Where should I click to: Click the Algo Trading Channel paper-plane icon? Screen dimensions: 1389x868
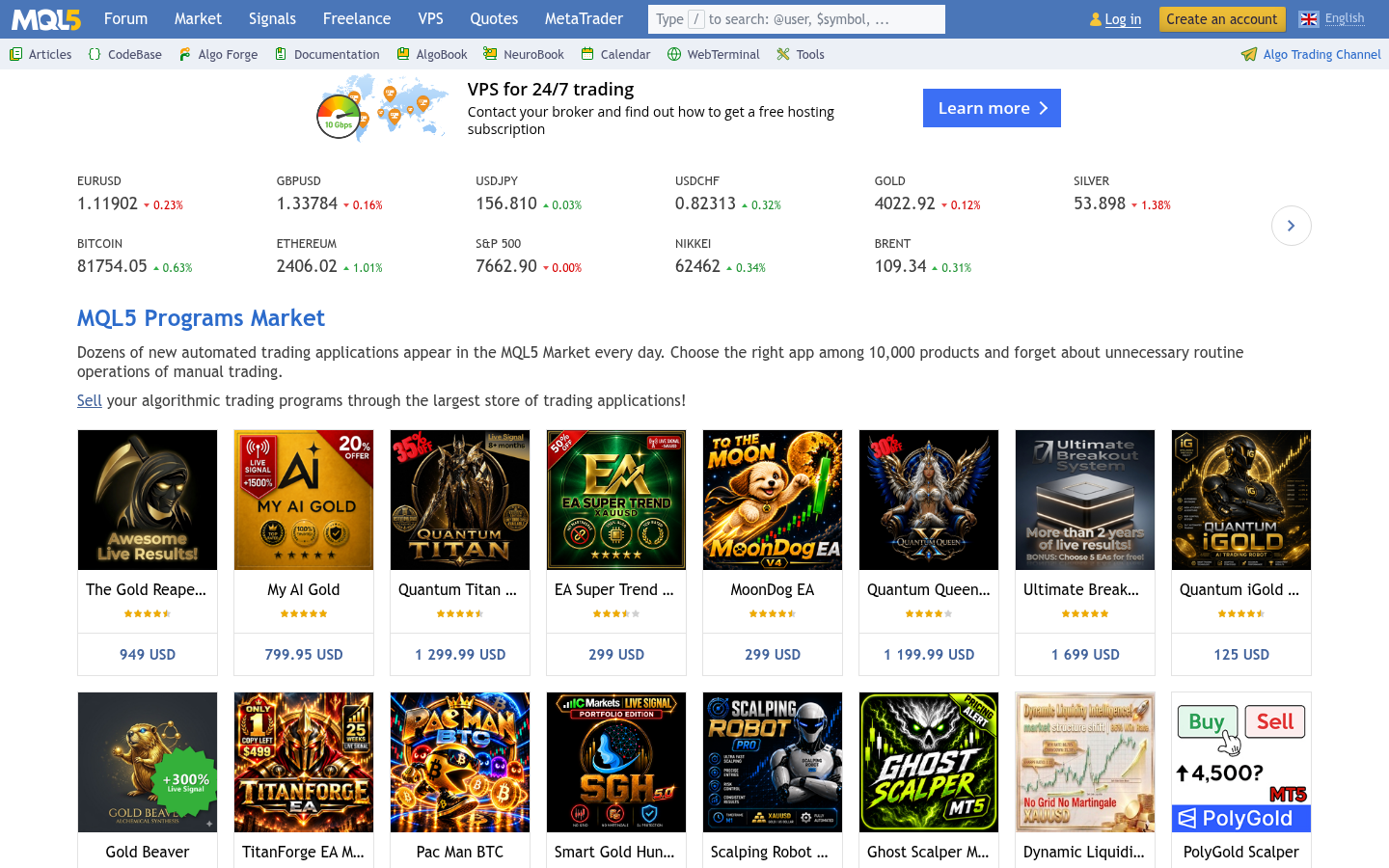coord(1249,54)
